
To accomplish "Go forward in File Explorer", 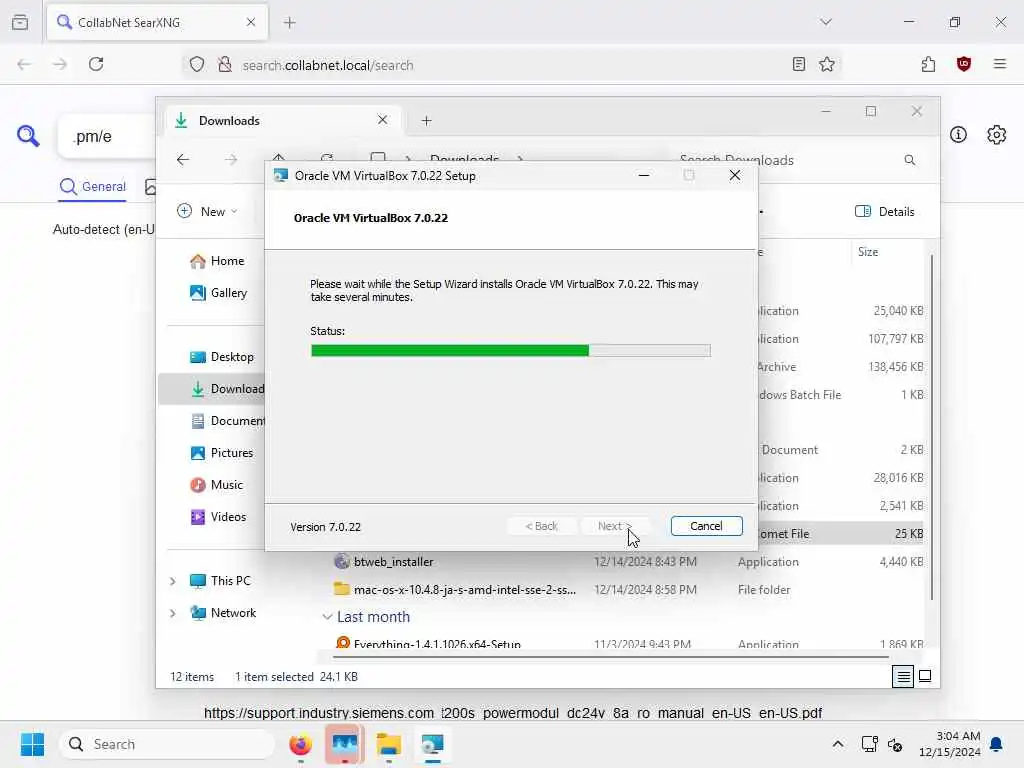I will [231, 160].
